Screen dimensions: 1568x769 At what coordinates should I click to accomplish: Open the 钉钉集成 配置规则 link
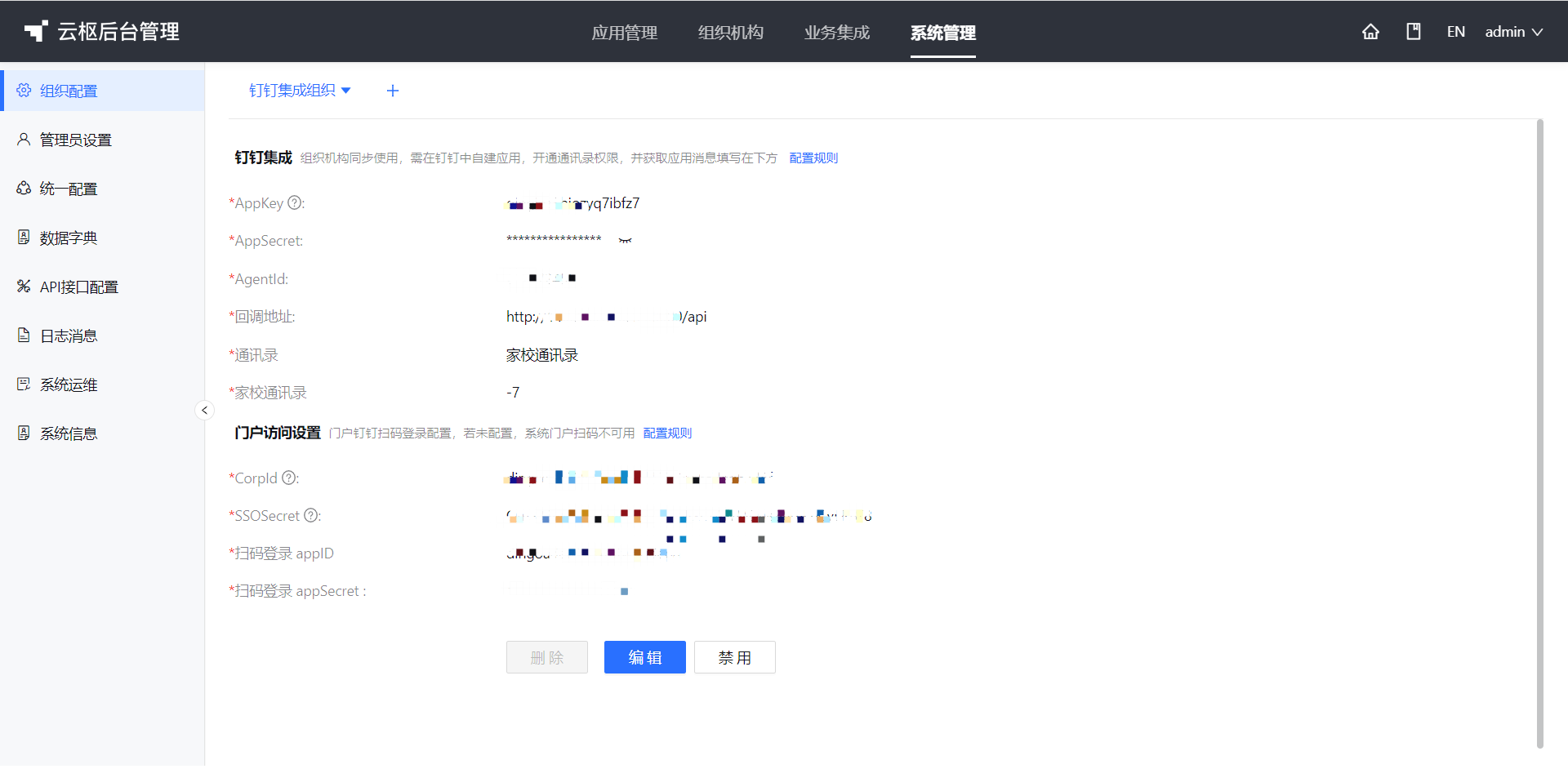[813, 158]
